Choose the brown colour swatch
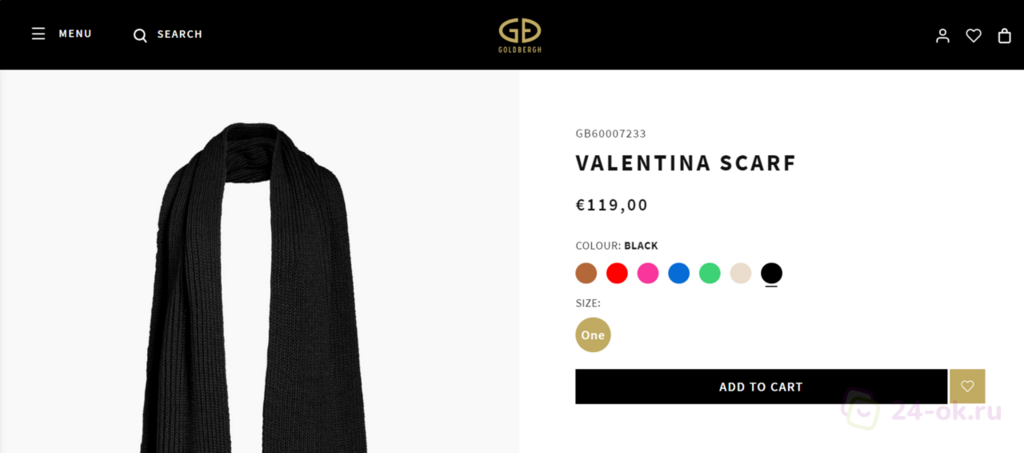1024x453 pixels. tap(586, 273)
